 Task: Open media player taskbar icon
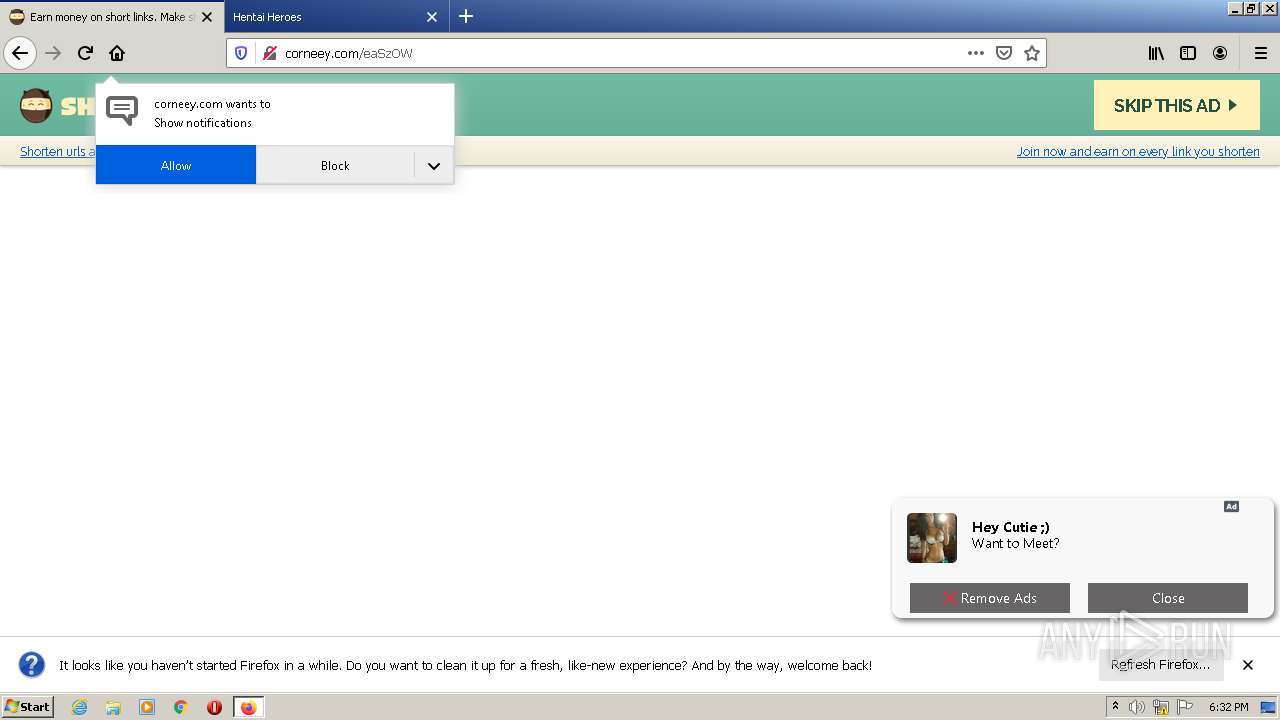coord(147,707)
